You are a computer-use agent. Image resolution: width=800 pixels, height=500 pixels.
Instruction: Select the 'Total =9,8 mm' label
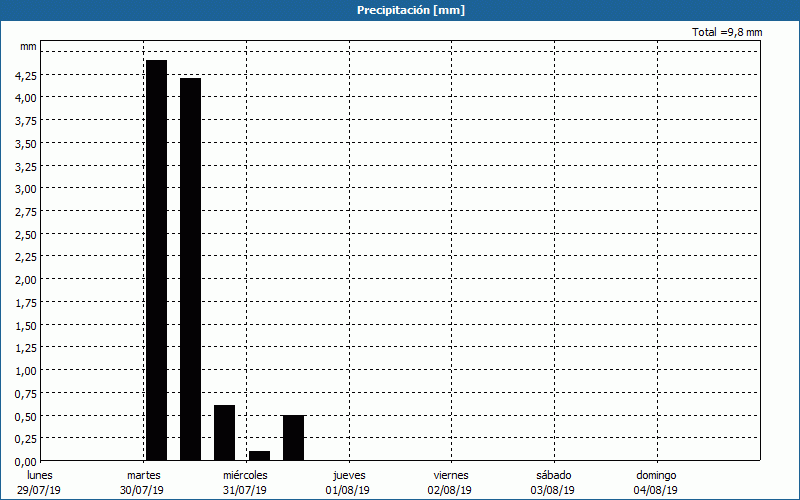click(727, 32)
